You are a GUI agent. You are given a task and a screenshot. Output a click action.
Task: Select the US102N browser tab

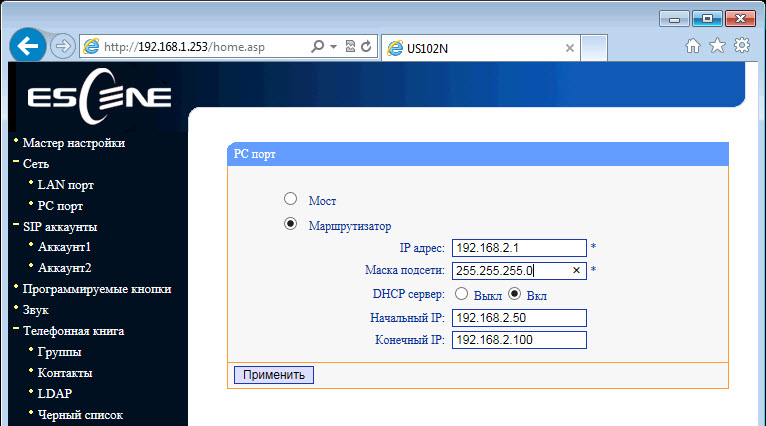pos(480,48)
